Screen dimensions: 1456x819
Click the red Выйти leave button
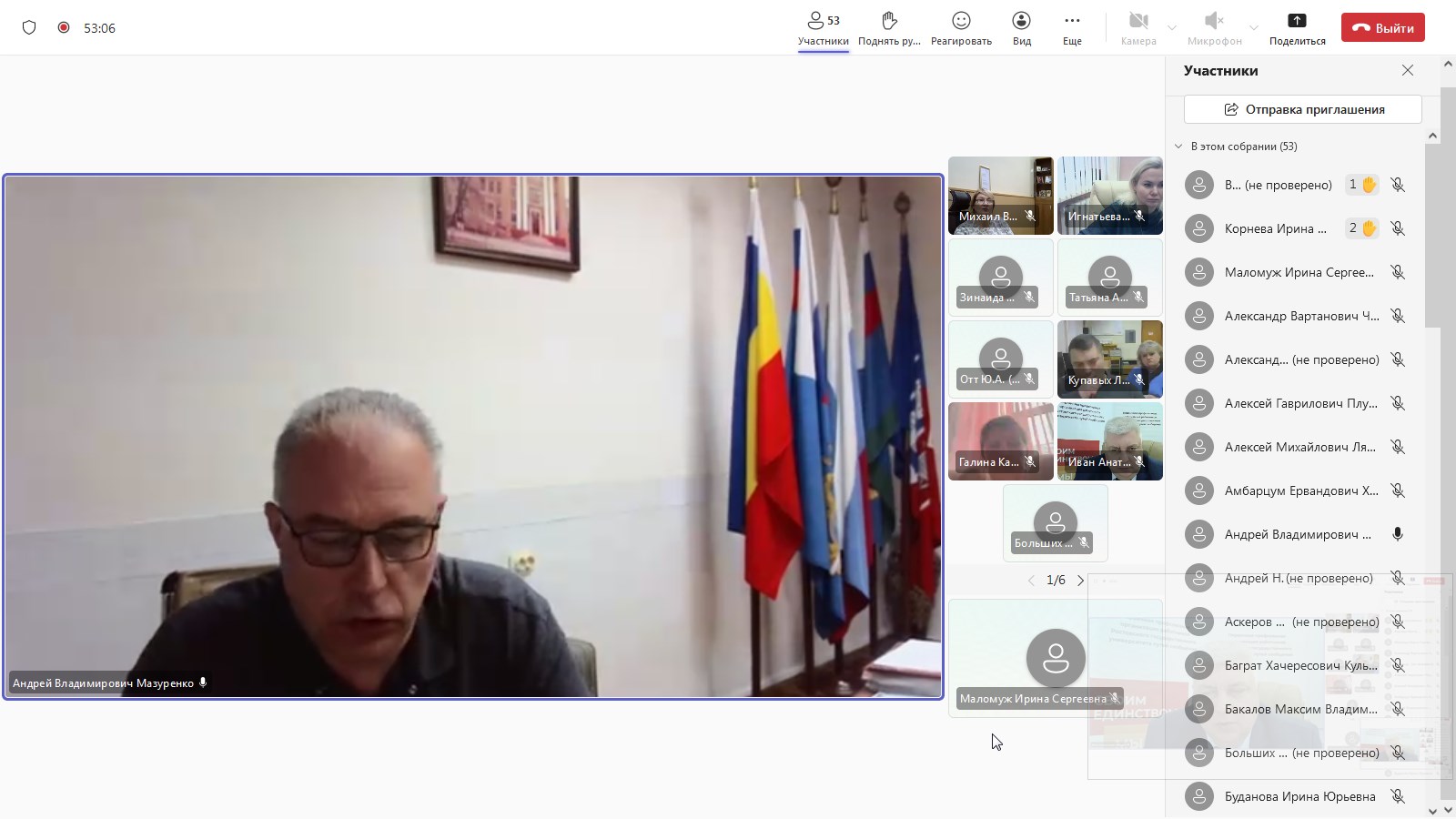coord(1382,27)
